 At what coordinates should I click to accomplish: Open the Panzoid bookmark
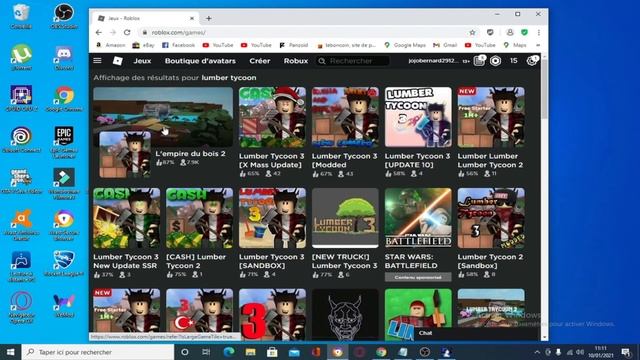coord(294,45)
